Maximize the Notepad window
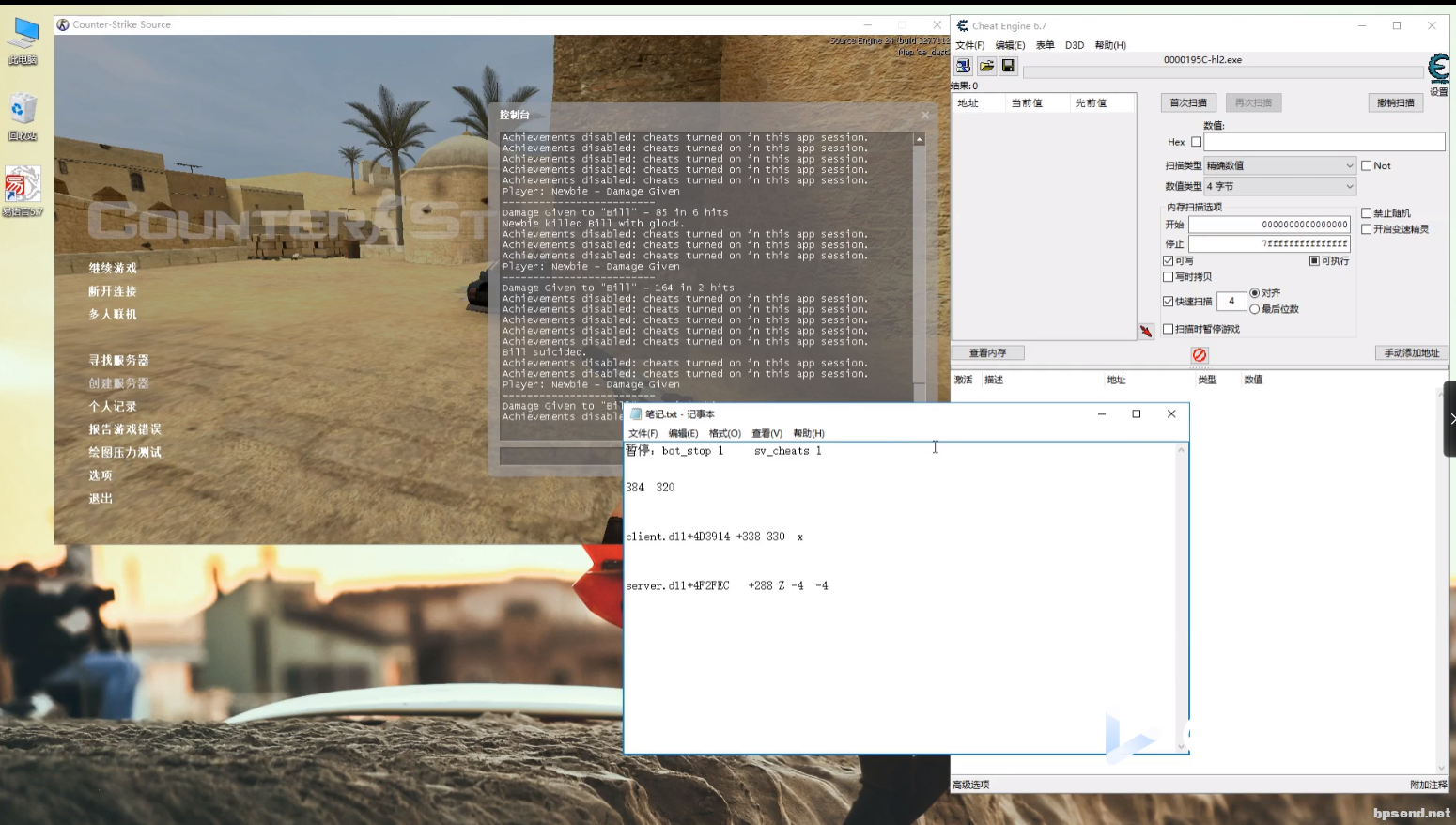Screen dimensions: 1456x825 (1137, 413)
